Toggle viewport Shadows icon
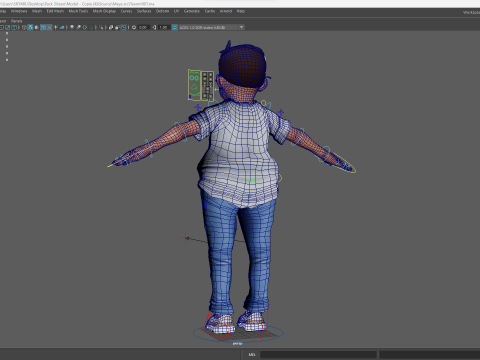Viewport: 480px width, 360px height. pyautogui.click(x=62, y=27)
